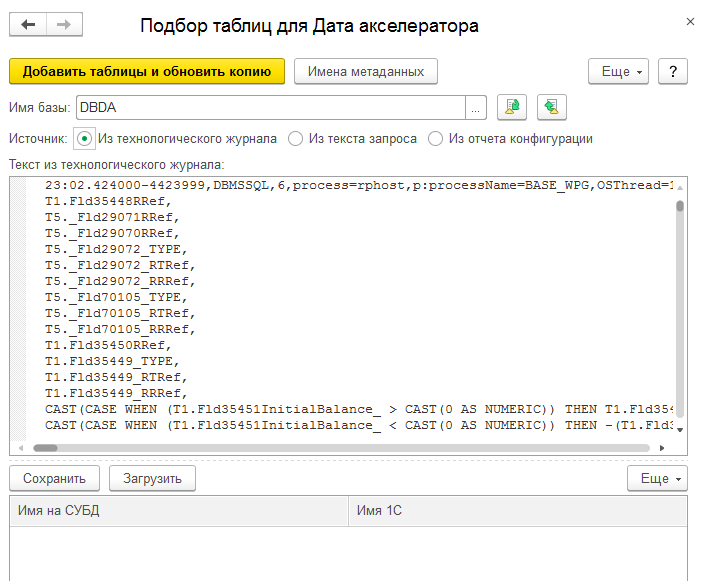Choose Из отчета конфигурации as source
Image resolution: width=701 pixels, height=581 pixels.
[x=436, y=139]
